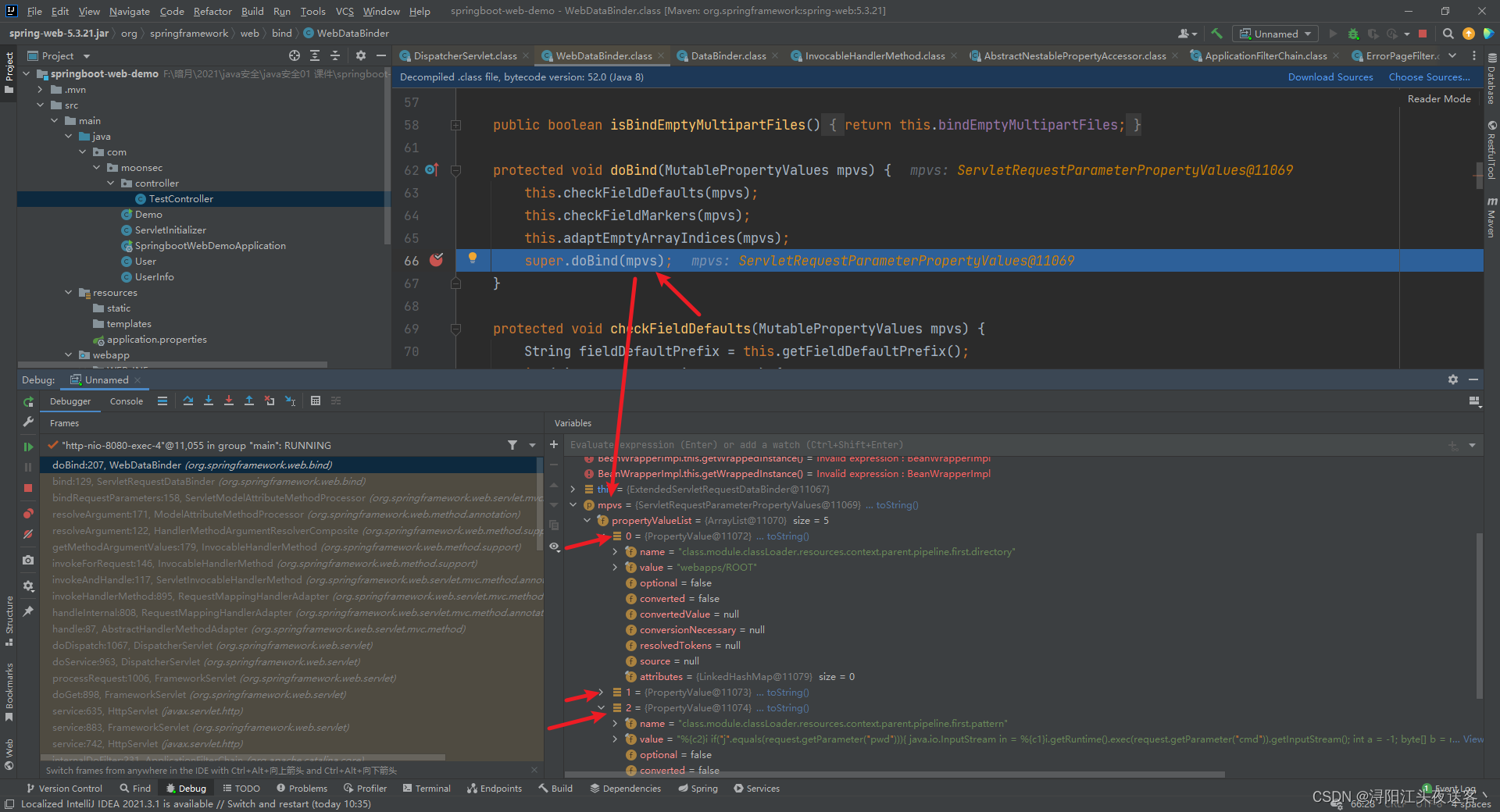Toggle breakpoint on line 66
This screenshot has height=812, width=1500.
tap(436, 260)
